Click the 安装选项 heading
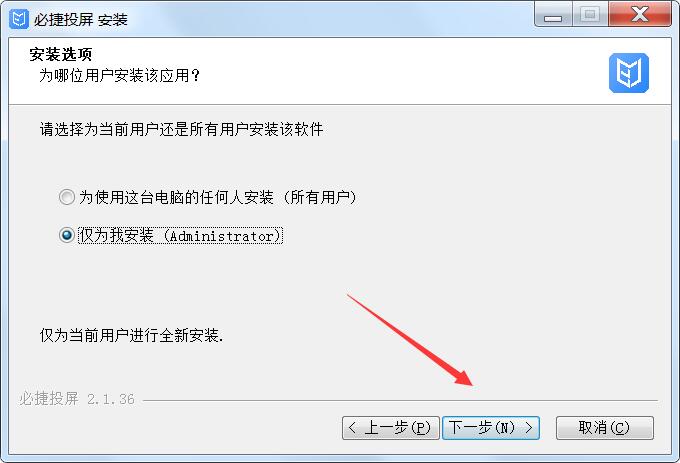The width and height of the screenshot is (680, 463). click(61, 55)
